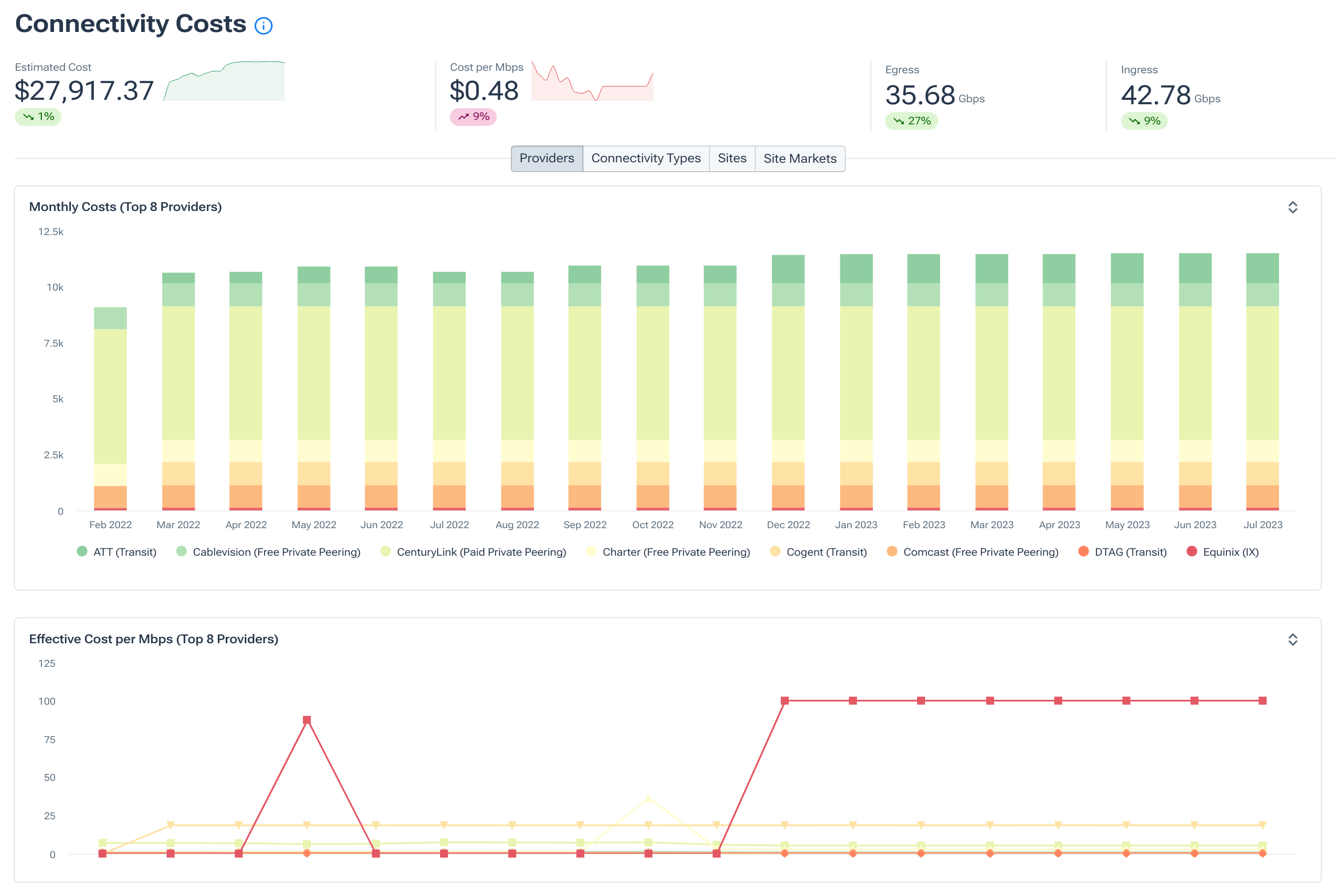Expand sorting options on Monthly Costs panel

[x=1293, y=208]
